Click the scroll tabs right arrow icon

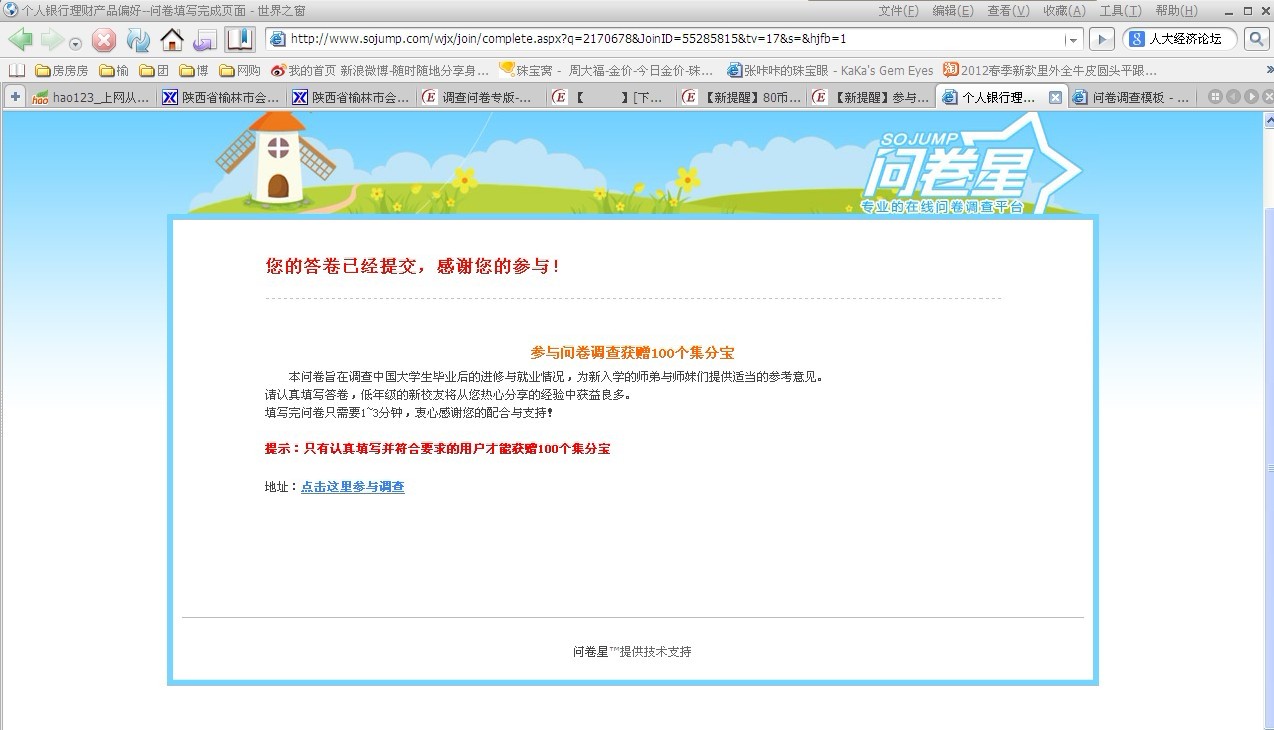click(1250, 96)
